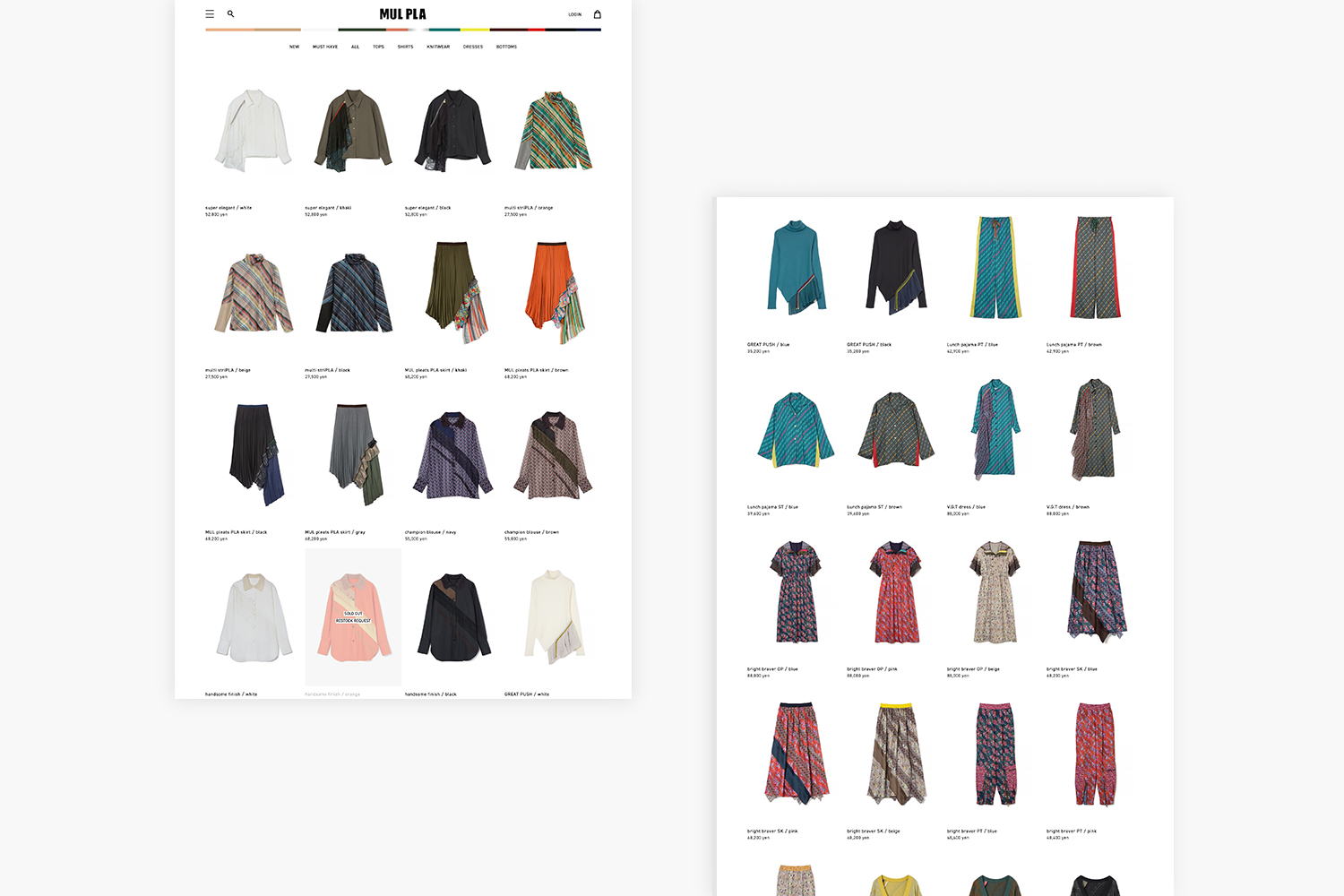Open the bright braver OP pink dress image

coord(896,591)
